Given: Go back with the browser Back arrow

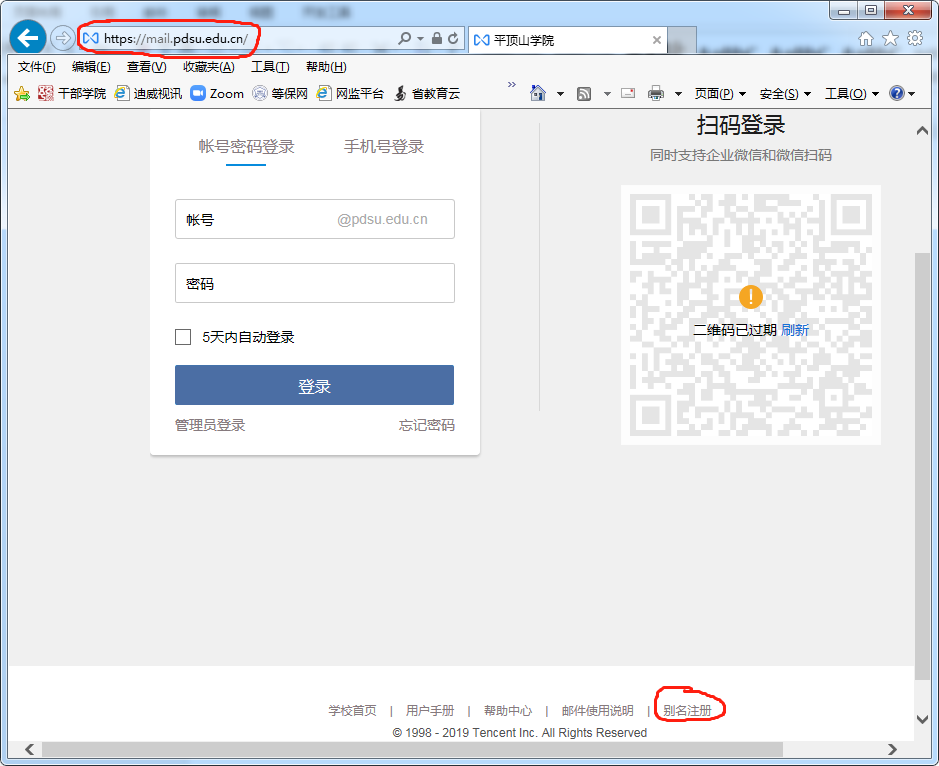Looking at the screenshot, I should click(28, 38).
